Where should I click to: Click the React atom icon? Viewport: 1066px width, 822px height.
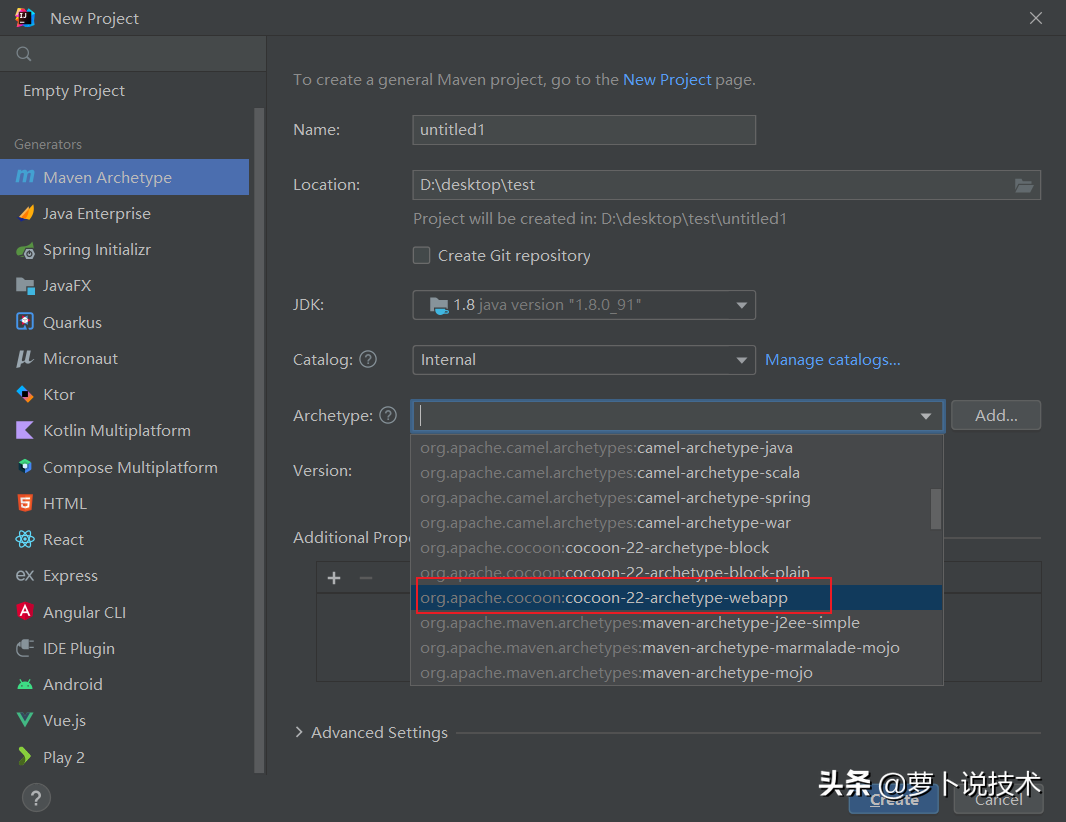pos(25,539)
